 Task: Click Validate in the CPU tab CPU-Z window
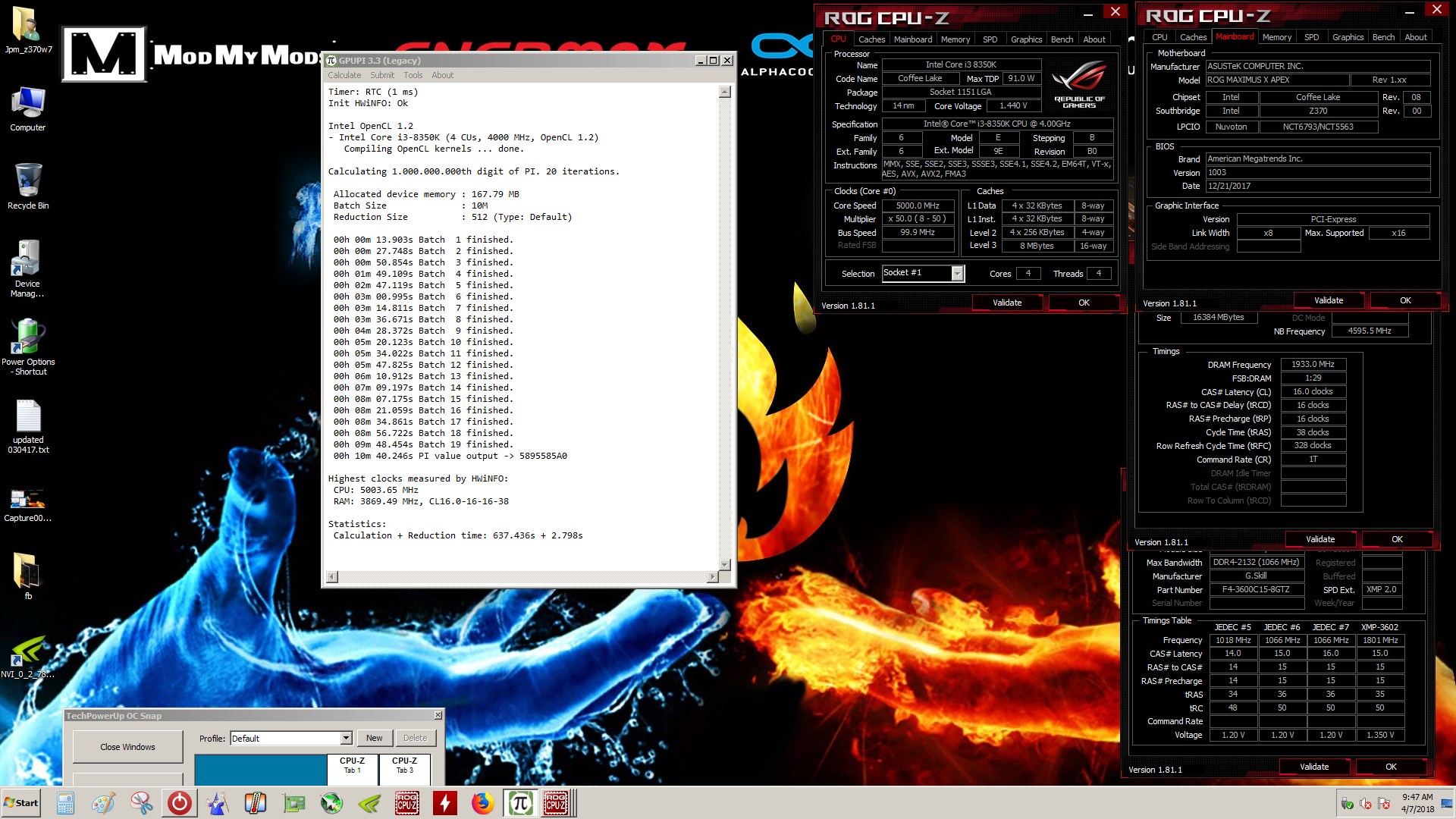click(x=1007, y=303)
